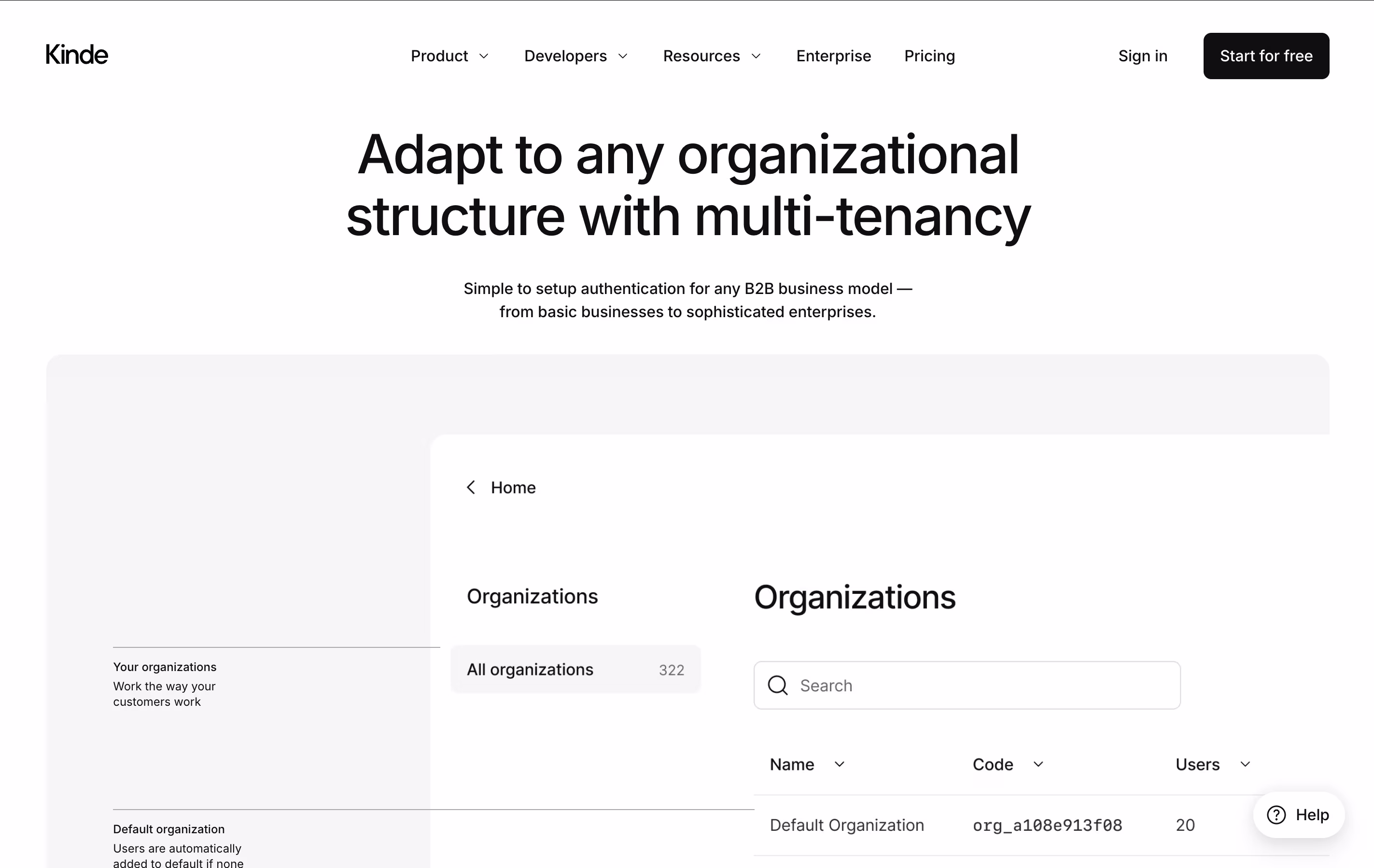Click the Sign in link
1374x868 pixels.
(x=1142, y=56)
